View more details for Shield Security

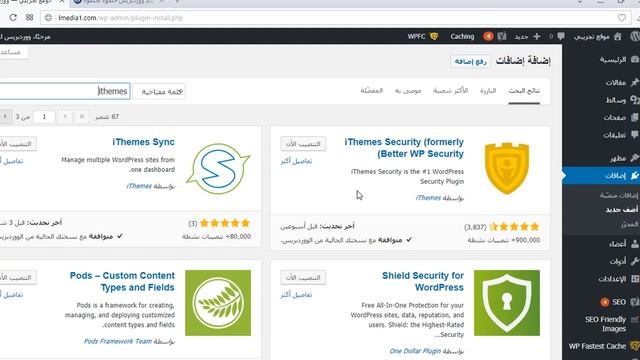(x=296, y=295)
